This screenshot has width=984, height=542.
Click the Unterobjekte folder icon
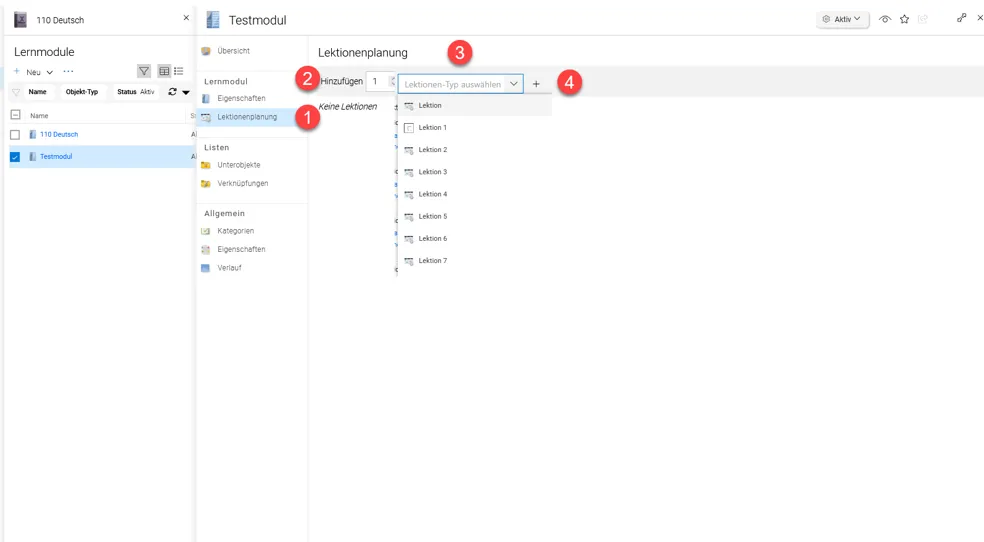[205, 165]
